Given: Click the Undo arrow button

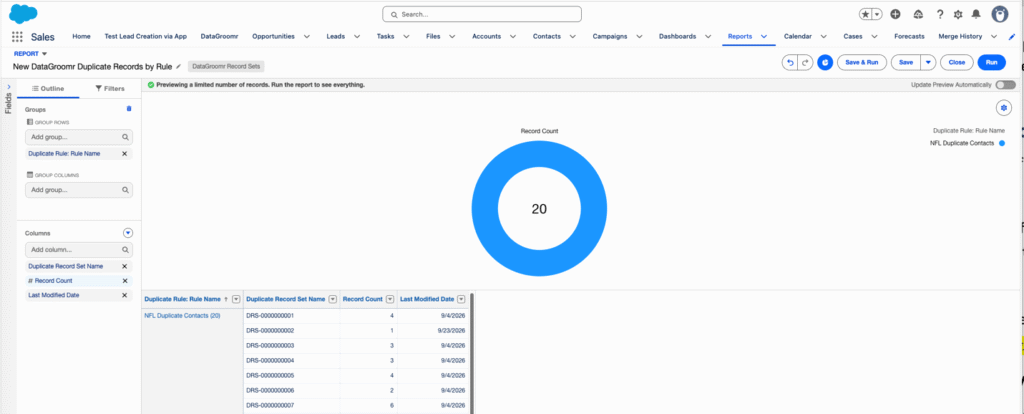Looking at the screenshot, I should tap(790, 63).
